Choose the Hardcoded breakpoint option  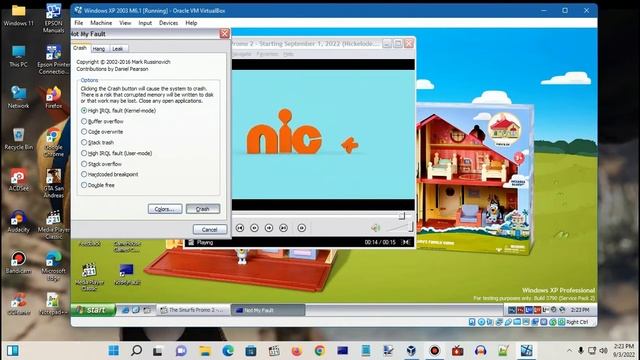coord(110,174)
